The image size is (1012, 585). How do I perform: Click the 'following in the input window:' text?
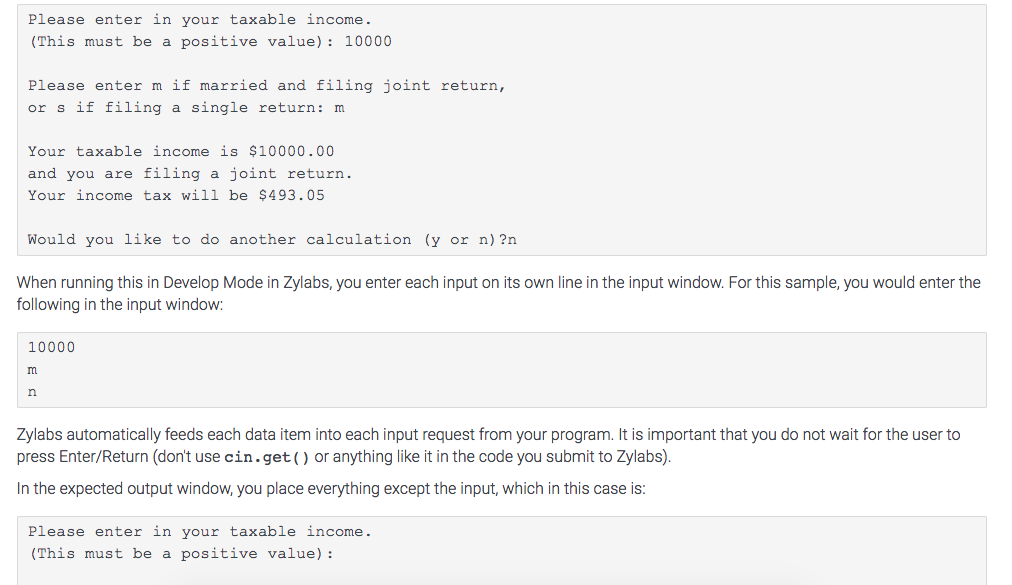[x=120, y=304]
